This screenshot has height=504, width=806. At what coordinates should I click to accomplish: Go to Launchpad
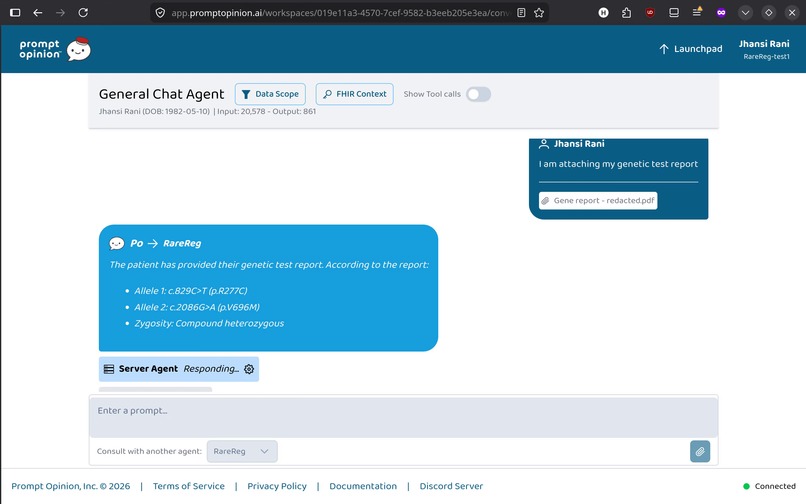click(x=690, y=49)
